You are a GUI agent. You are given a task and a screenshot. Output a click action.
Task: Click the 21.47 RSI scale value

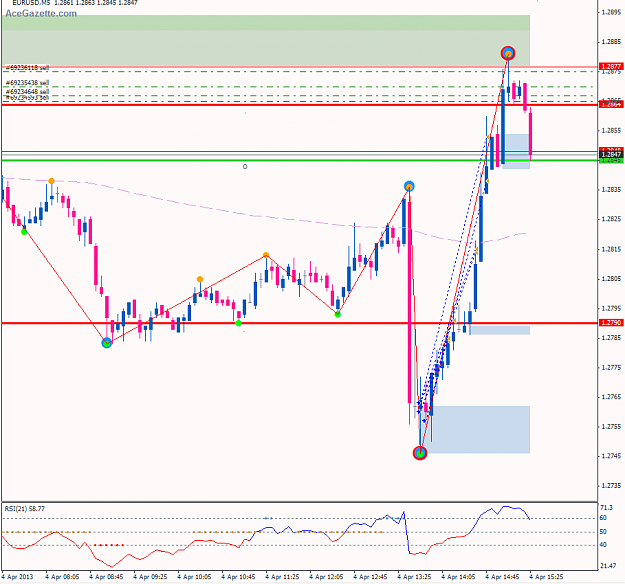(x=607, y=566)
